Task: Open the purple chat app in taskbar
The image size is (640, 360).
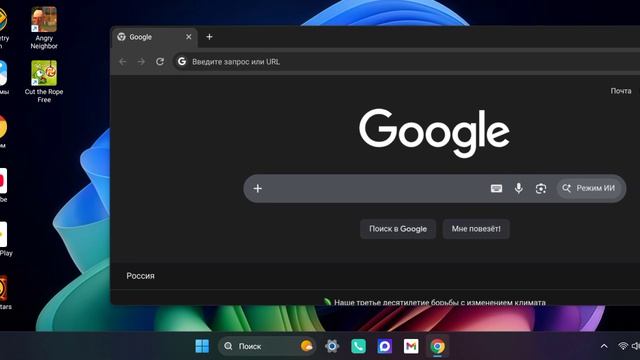Action: click(384, 346)
